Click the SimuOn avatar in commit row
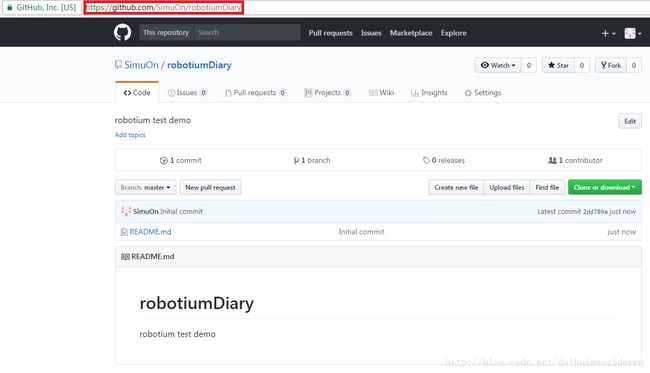This screenshot has height=373, width=650. 126,211
